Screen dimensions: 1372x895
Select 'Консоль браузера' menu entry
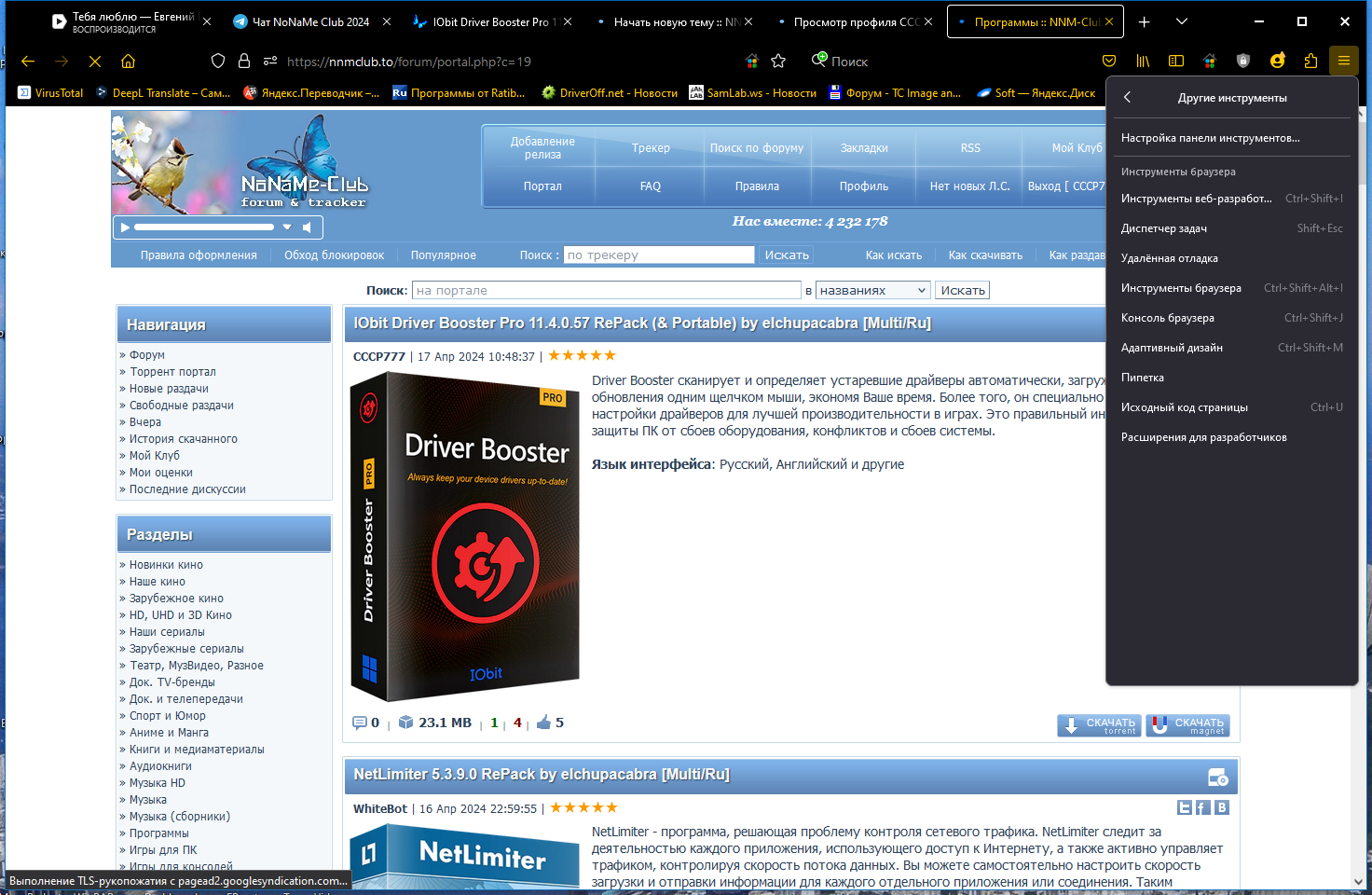click(x=1231, y=318)
